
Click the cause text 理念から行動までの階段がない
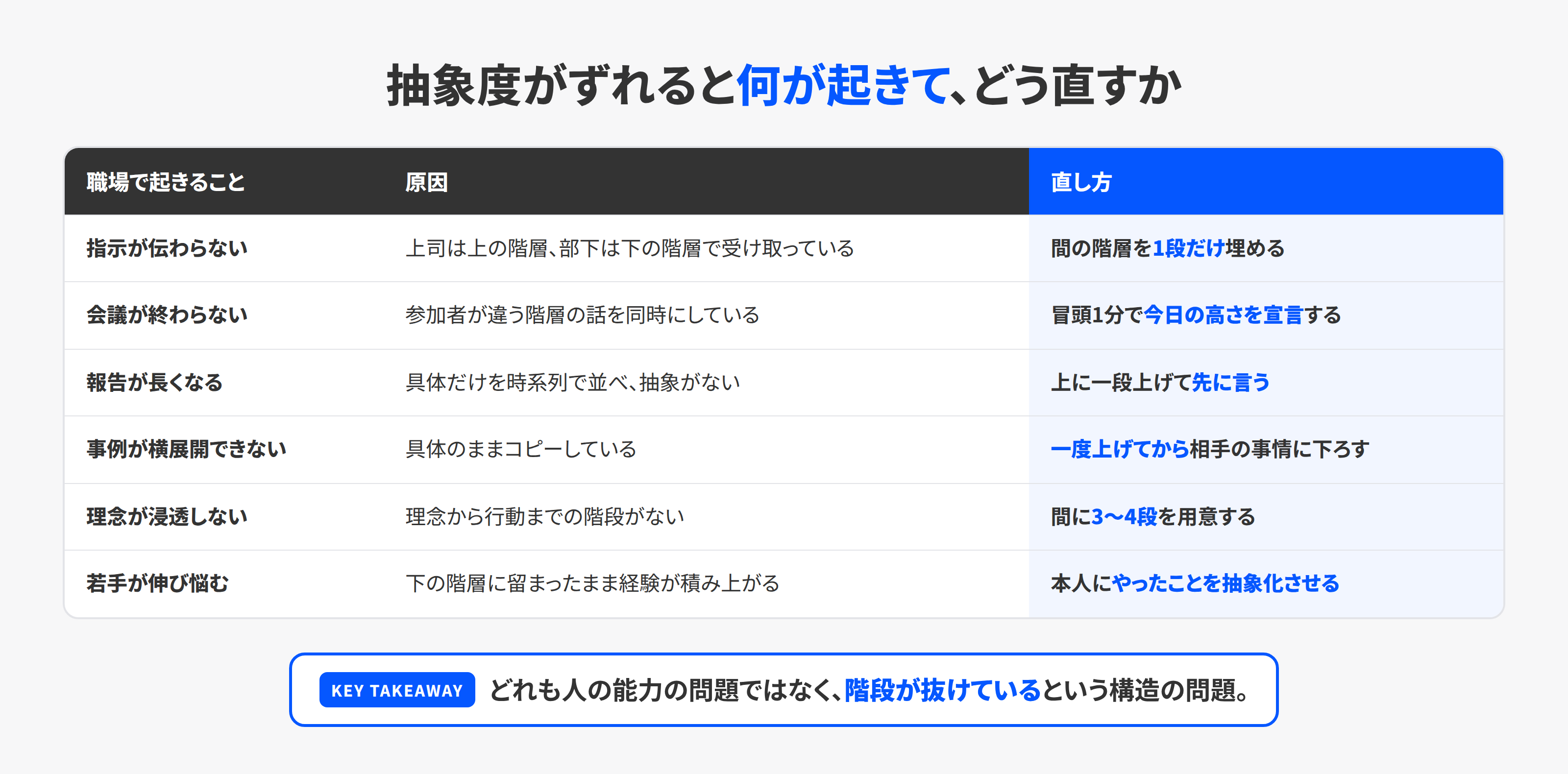(x=545, y=517)
